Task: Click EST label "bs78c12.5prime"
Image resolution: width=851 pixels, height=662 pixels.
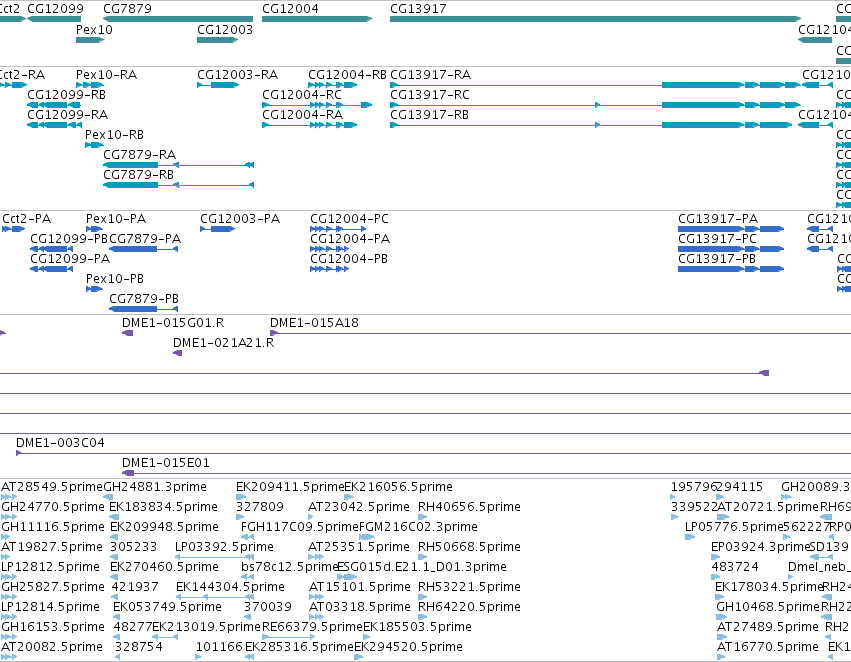Action: point(290,567)
